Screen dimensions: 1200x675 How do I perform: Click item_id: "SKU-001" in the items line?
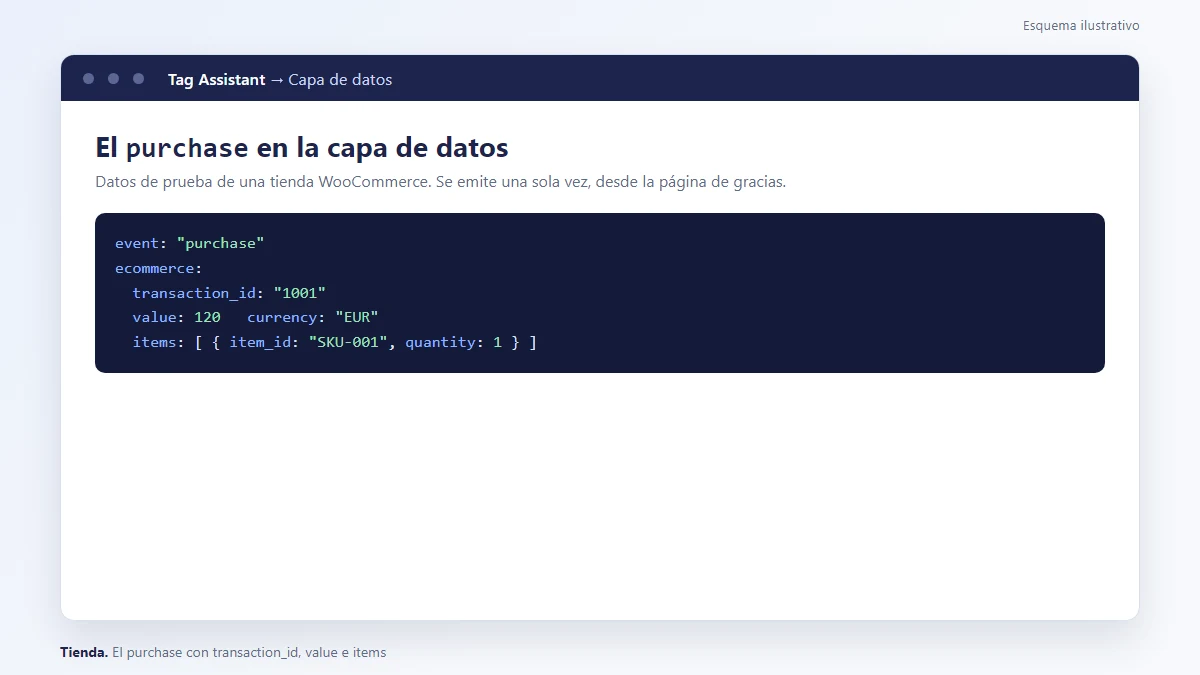(x=308, y=342)
